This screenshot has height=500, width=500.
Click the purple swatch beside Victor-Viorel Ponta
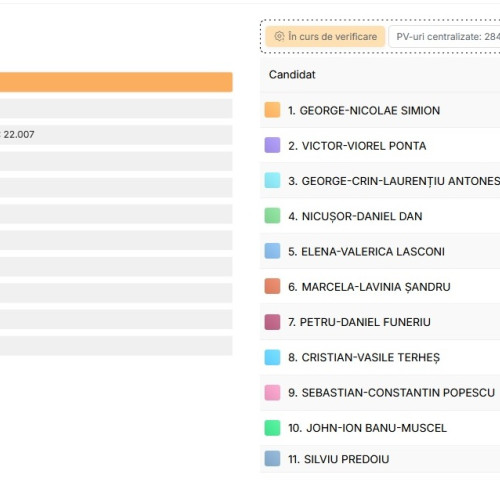(x=272, y=145)
